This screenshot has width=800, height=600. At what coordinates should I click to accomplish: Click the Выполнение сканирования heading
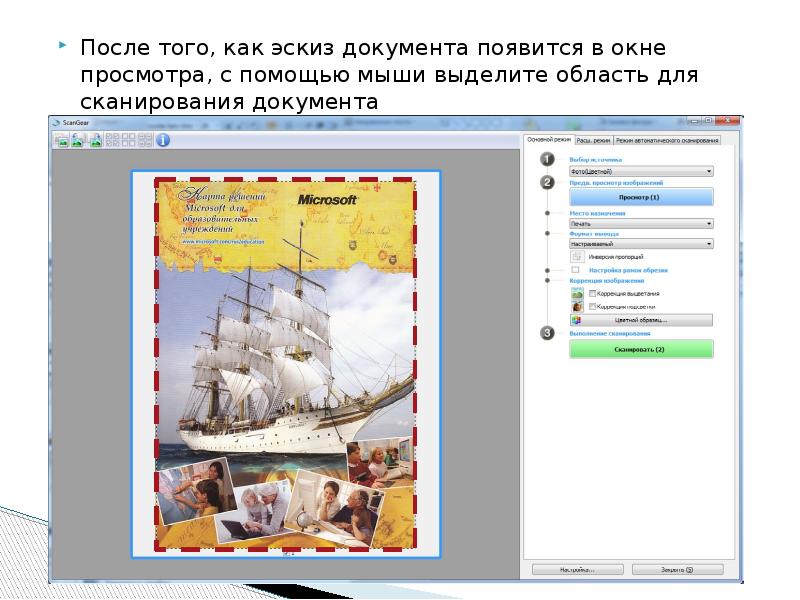[610, 333]
